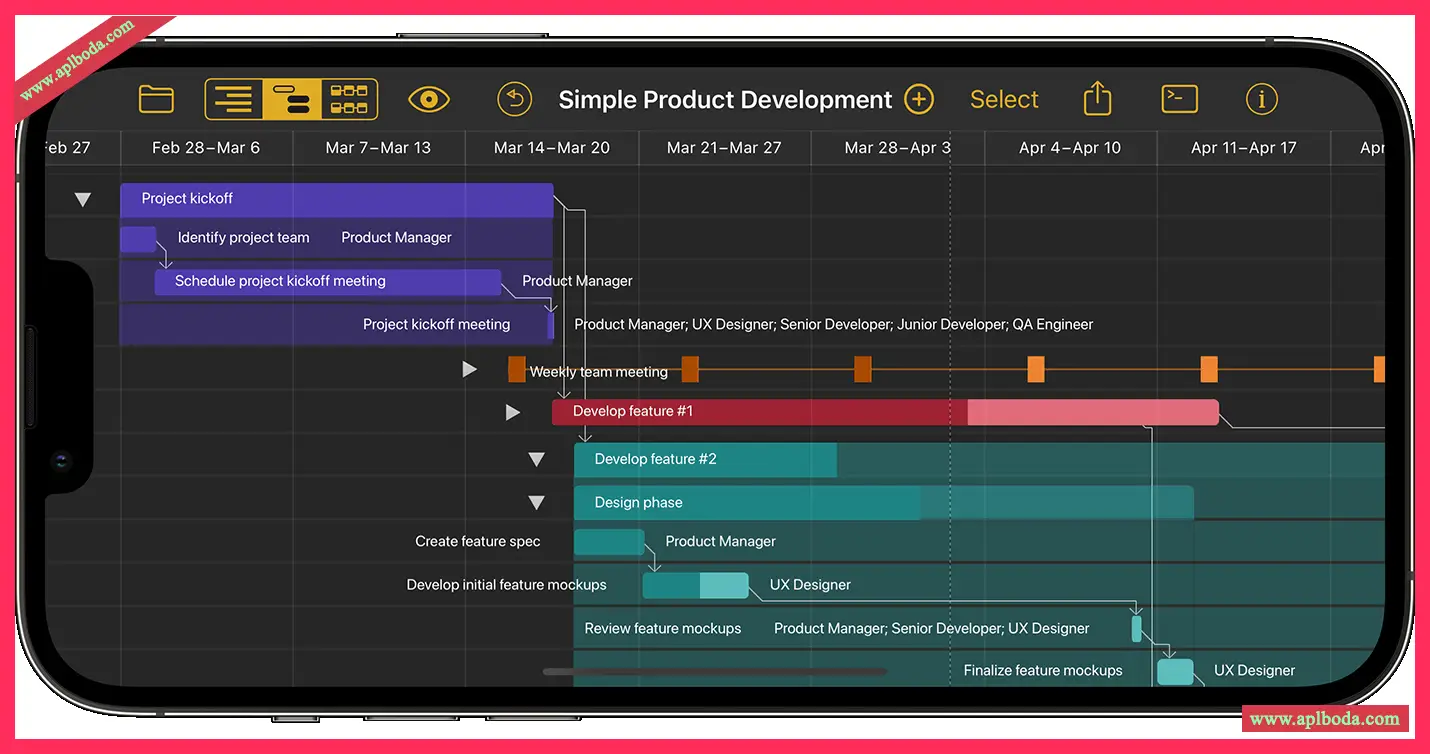Select the Develop feature #1 progress bar
Screen dimensions: 1430x754
885,412
